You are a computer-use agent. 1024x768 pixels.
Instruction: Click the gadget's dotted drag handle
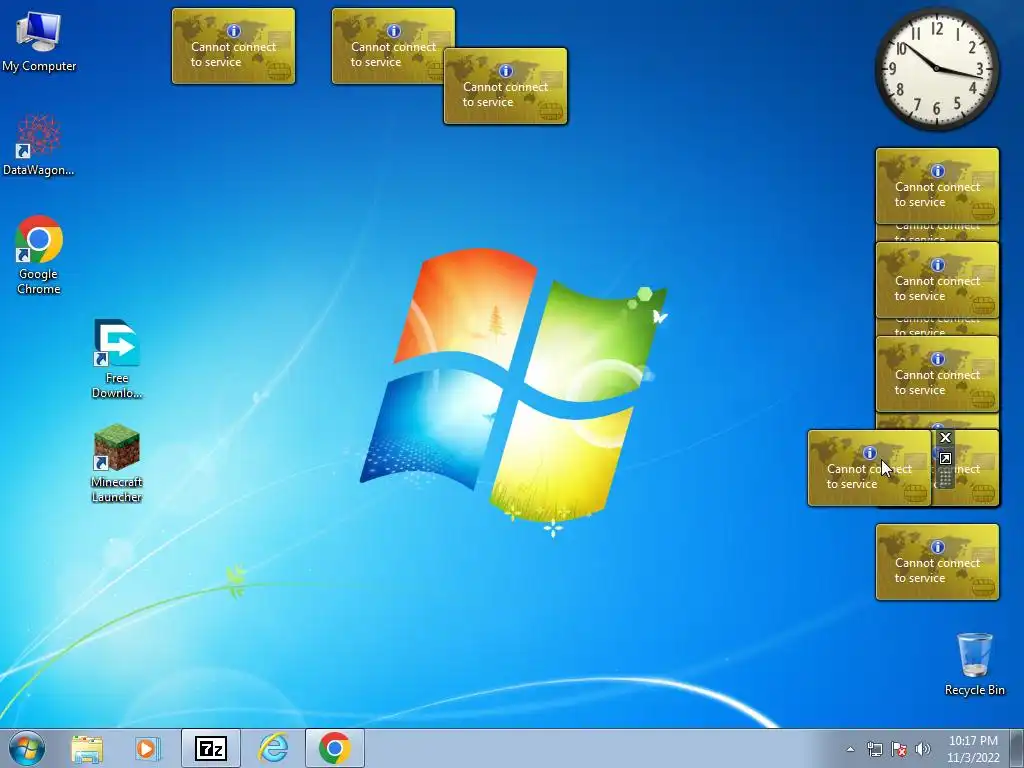pyautogui.click(x=945, y=479)
